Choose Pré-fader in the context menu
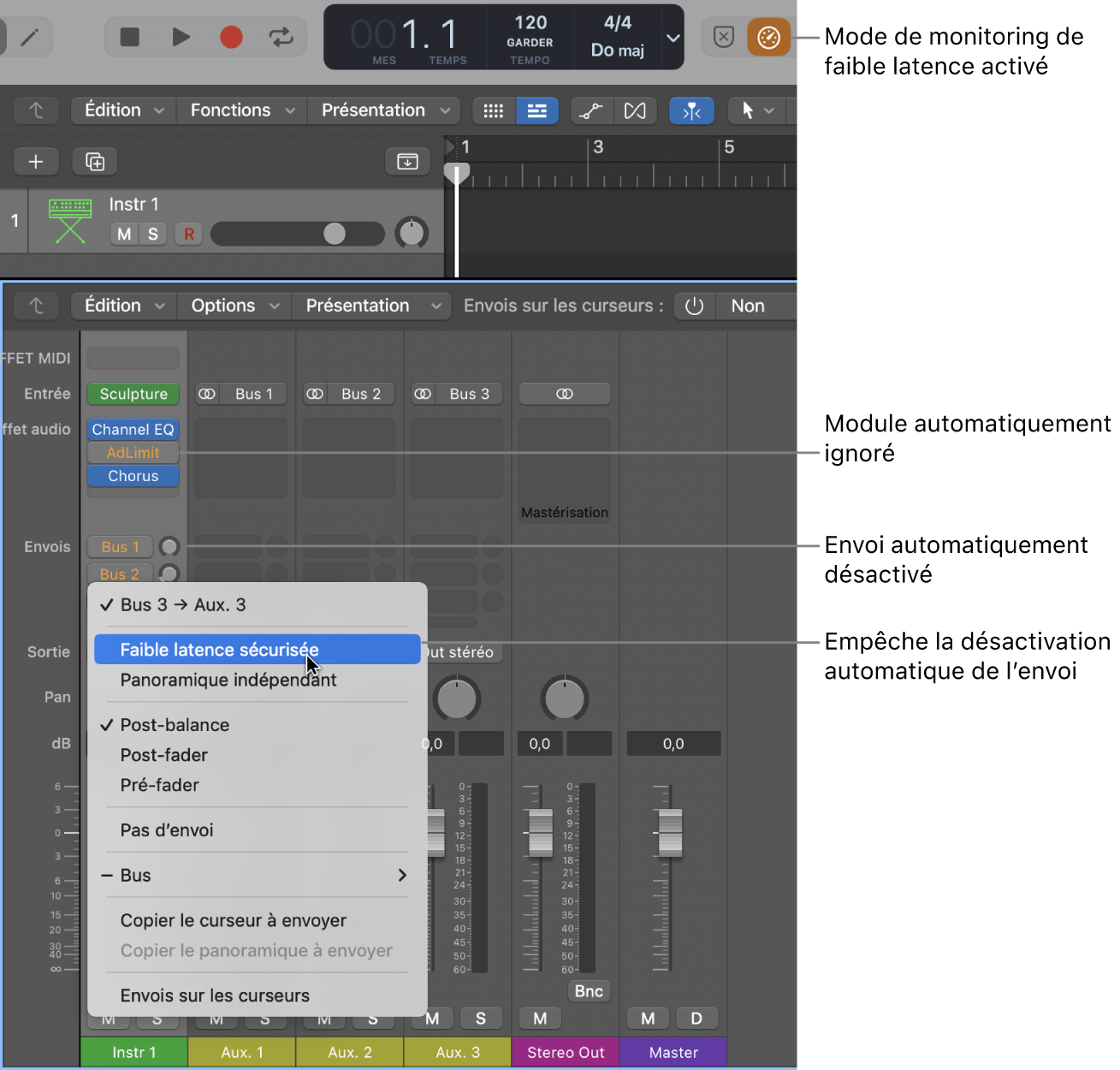Screen dimensions: 1120x1070 point(160,785)
